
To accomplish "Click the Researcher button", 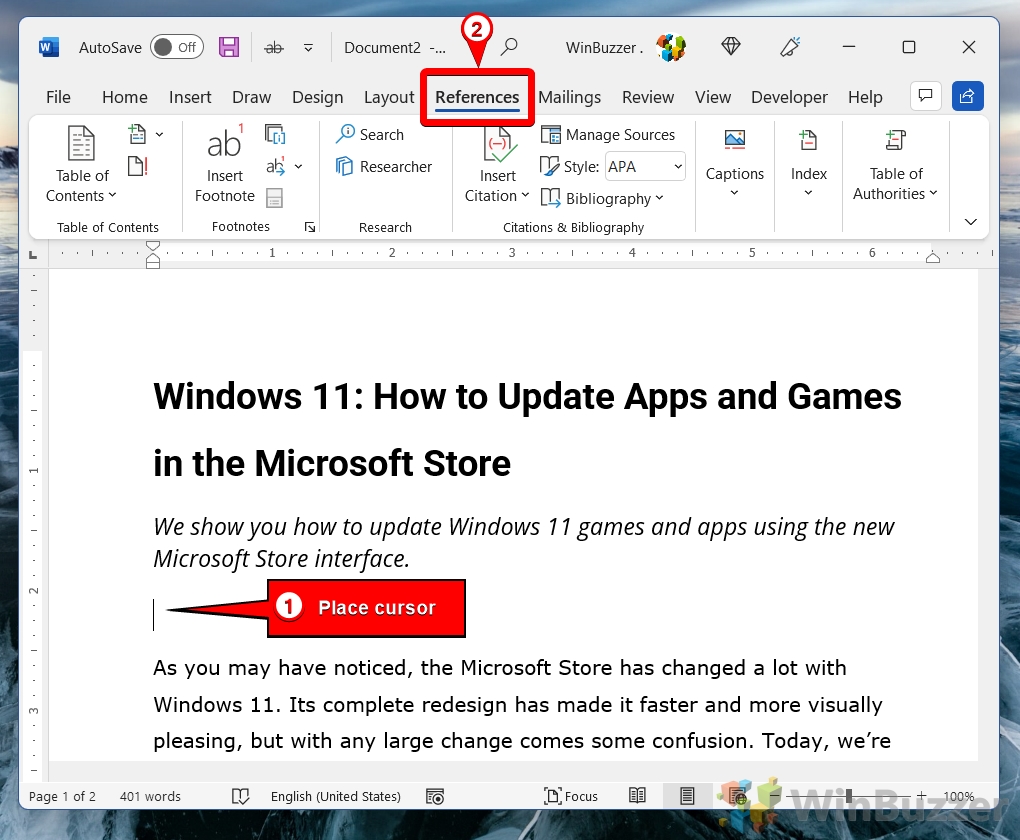I will coord(384,167).
